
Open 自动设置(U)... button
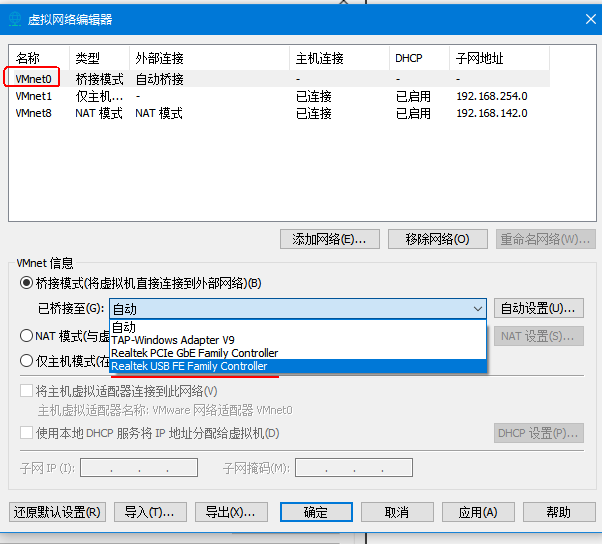click(x=539, y=308)
